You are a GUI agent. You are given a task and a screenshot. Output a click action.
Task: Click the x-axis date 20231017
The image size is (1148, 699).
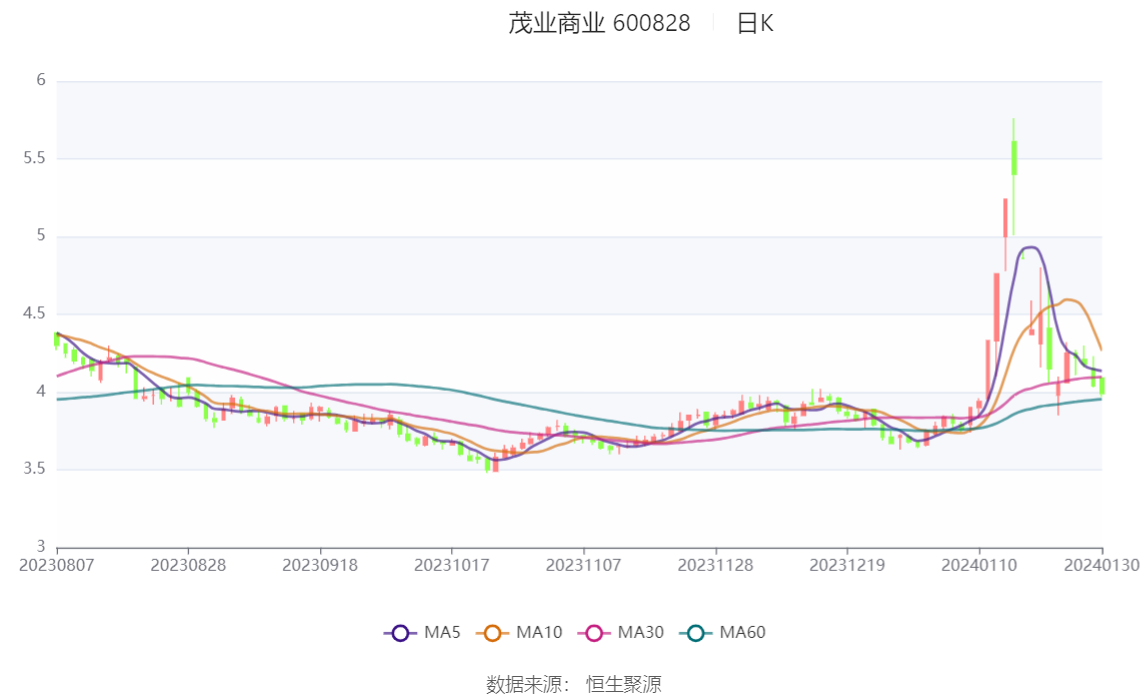click(452, 565)
